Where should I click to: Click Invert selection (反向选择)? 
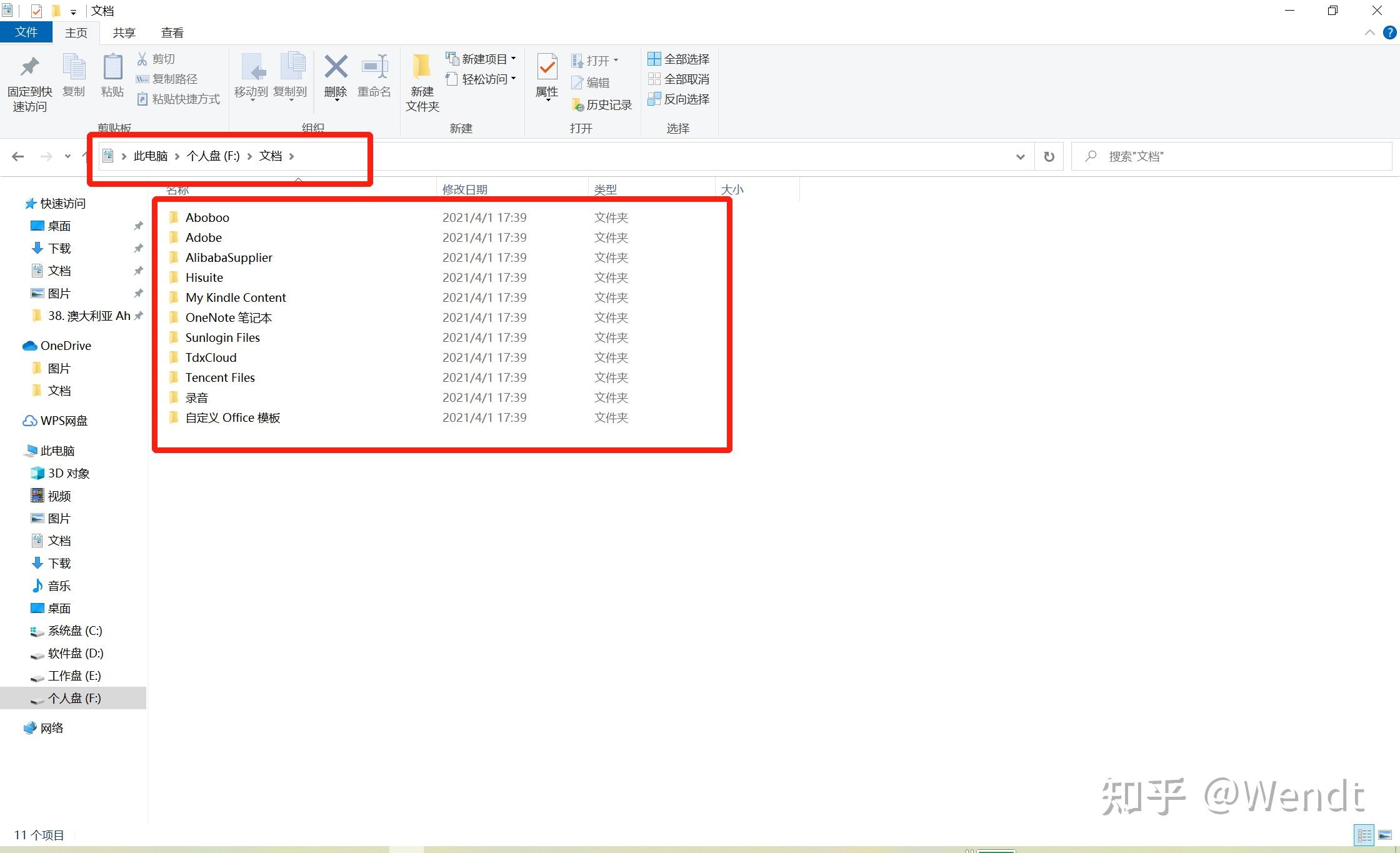679,99
